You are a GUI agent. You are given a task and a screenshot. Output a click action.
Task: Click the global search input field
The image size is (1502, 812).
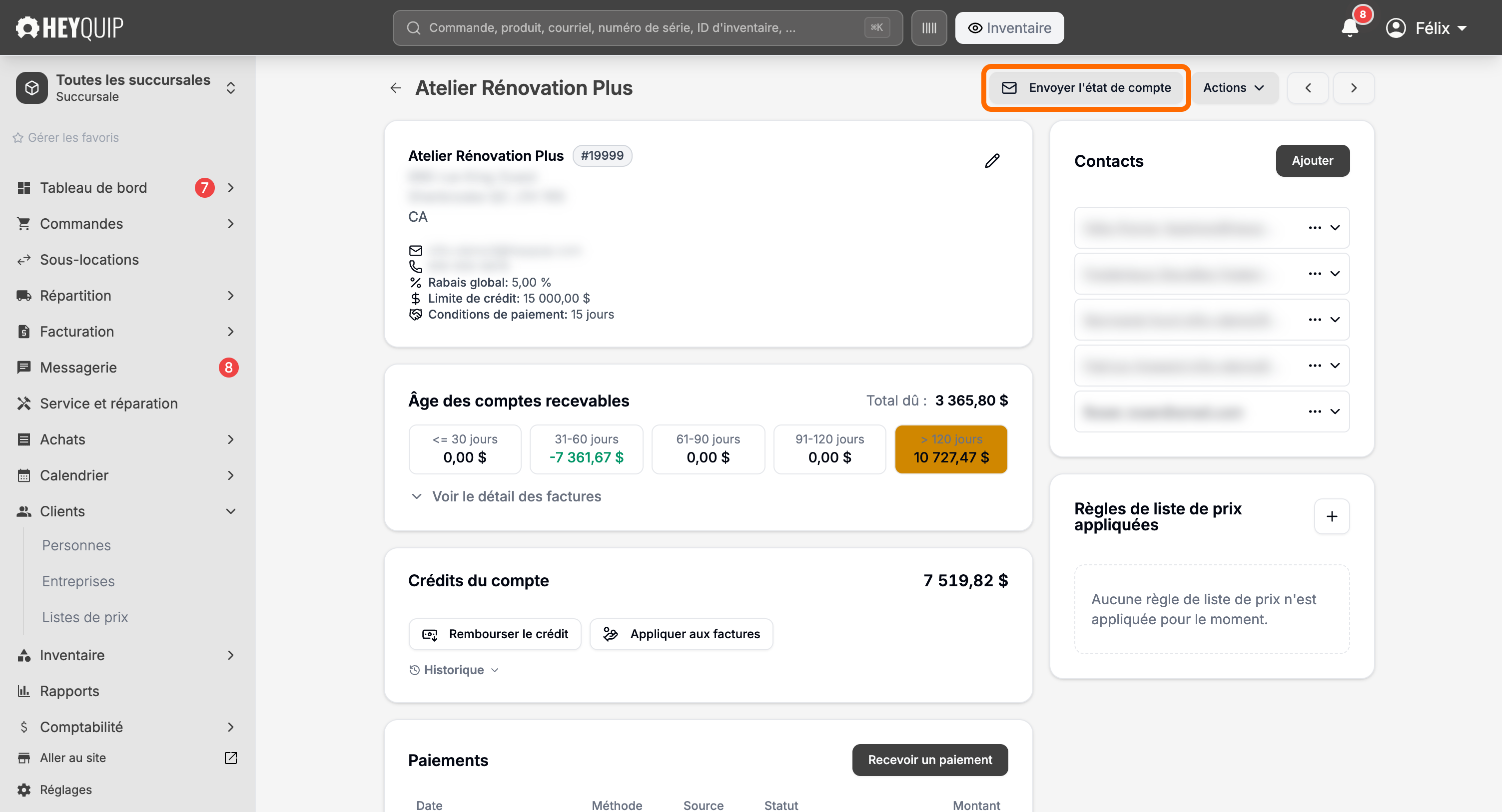(x=647, y=28)
